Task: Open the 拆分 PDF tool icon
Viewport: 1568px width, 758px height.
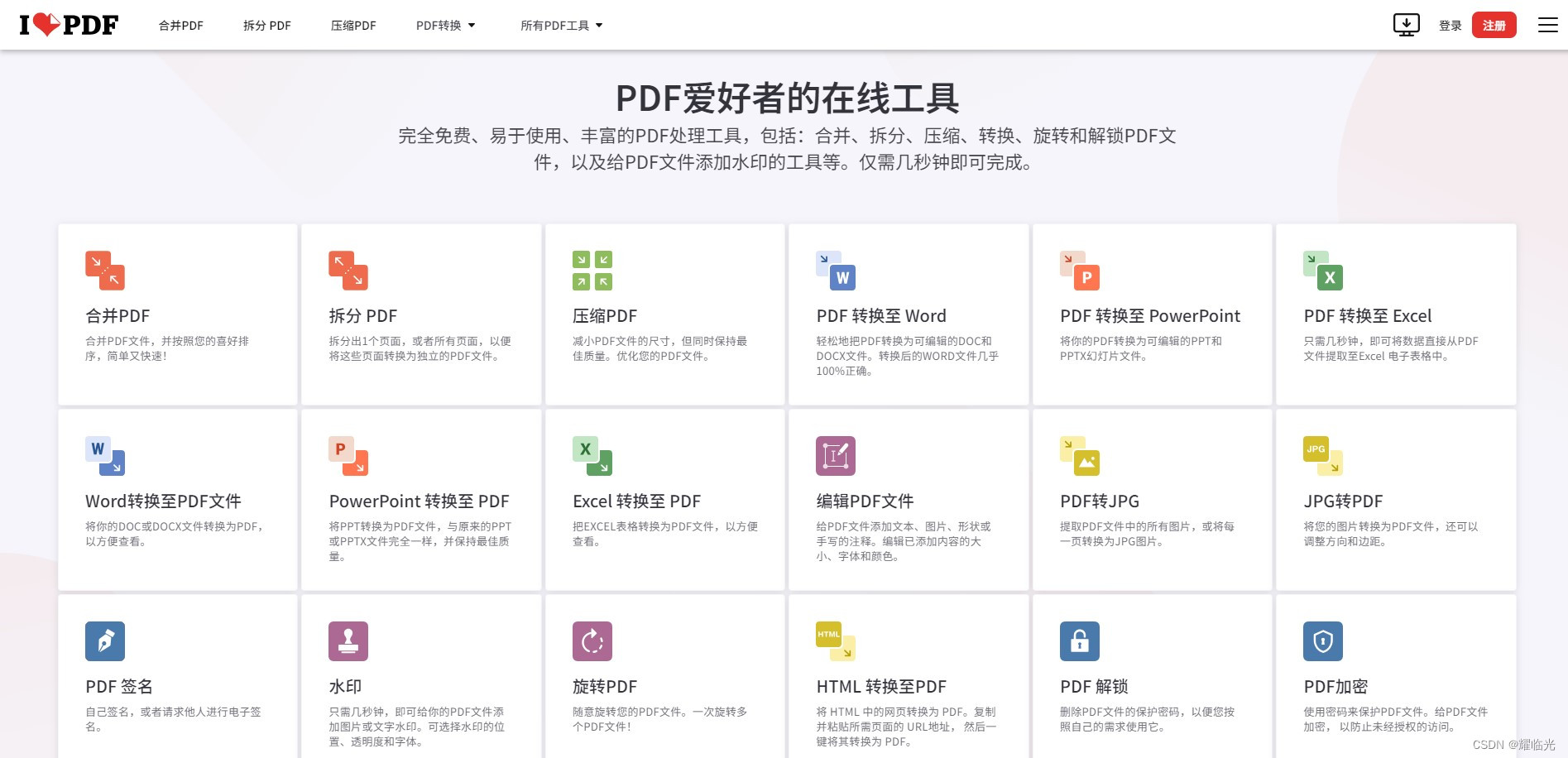Action: 348,271
